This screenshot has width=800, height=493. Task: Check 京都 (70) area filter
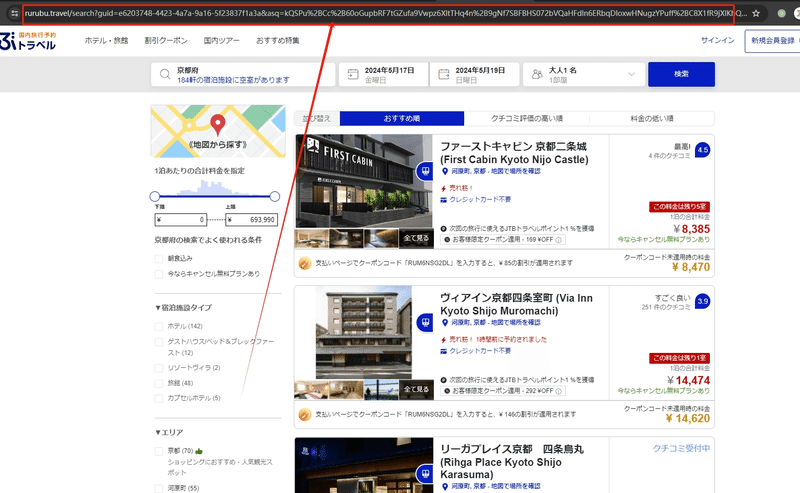[x=159, y=451]
